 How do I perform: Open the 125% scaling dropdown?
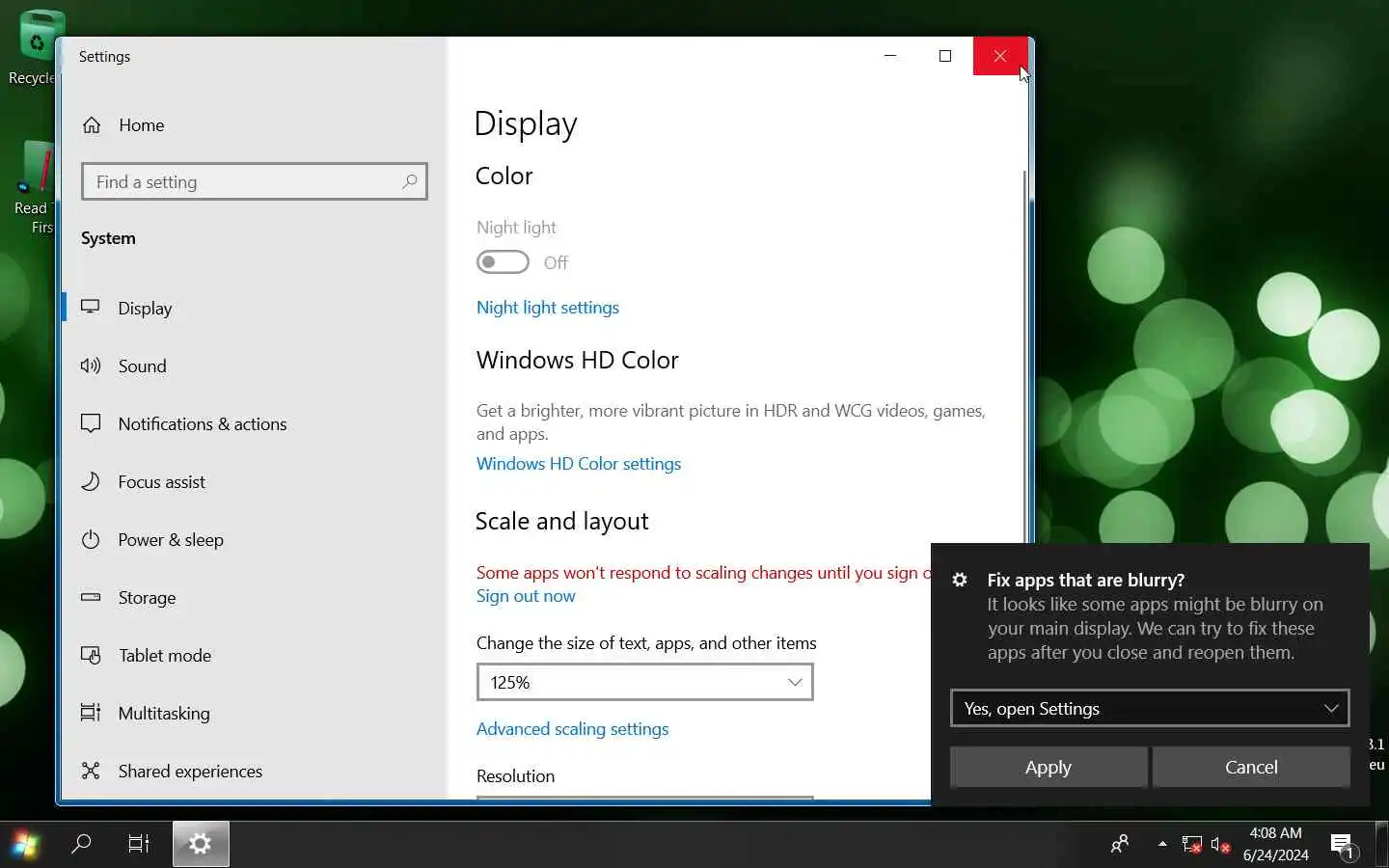click(x=644, y=682)
